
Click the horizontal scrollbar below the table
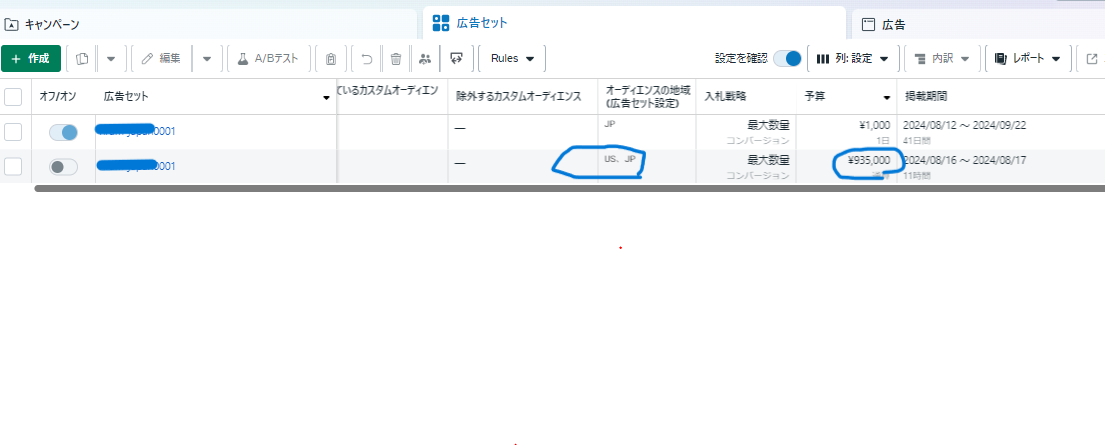coord(569,188)
